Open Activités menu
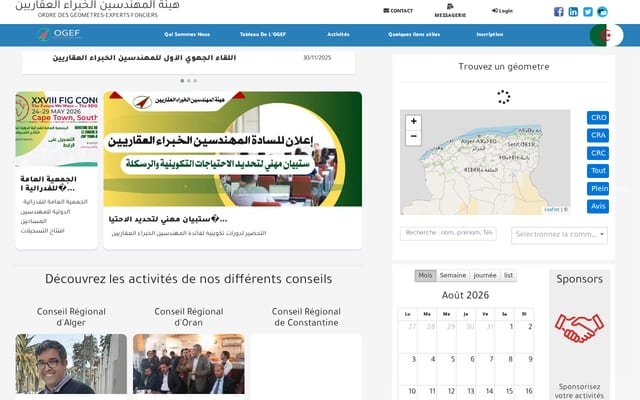Screen dimensions: 640x400 tap(338, 35)
